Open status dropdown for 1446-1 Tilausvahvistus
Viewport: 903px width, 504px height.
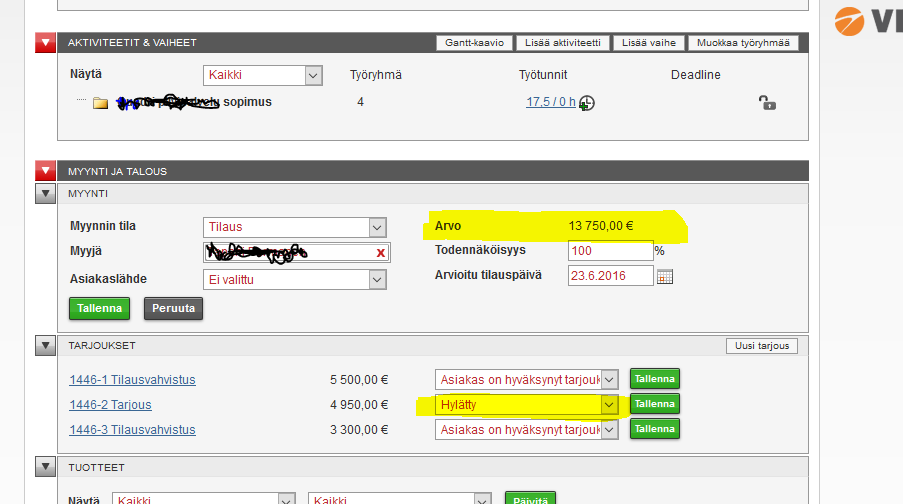526,380
